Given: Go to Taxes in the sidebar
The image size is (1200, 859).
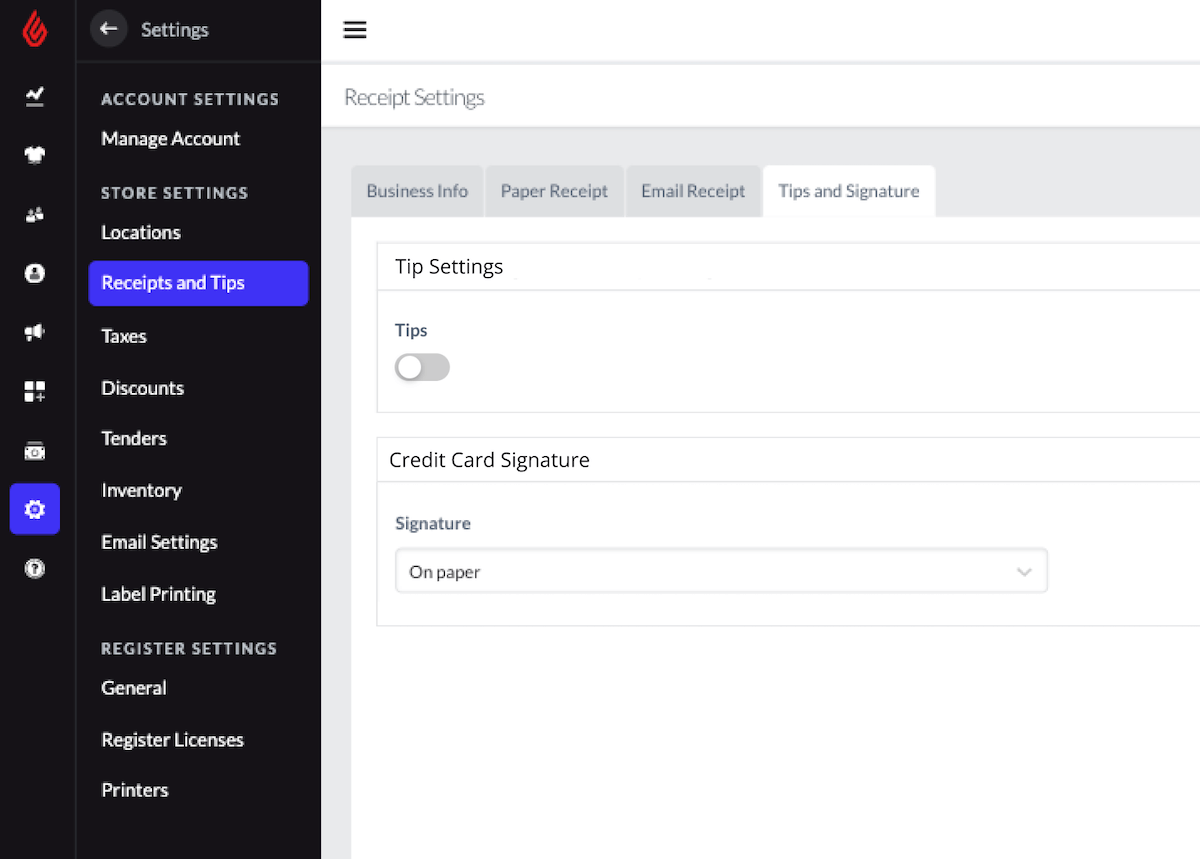Looking at the screenshot, I should click(x=123, y=336).
